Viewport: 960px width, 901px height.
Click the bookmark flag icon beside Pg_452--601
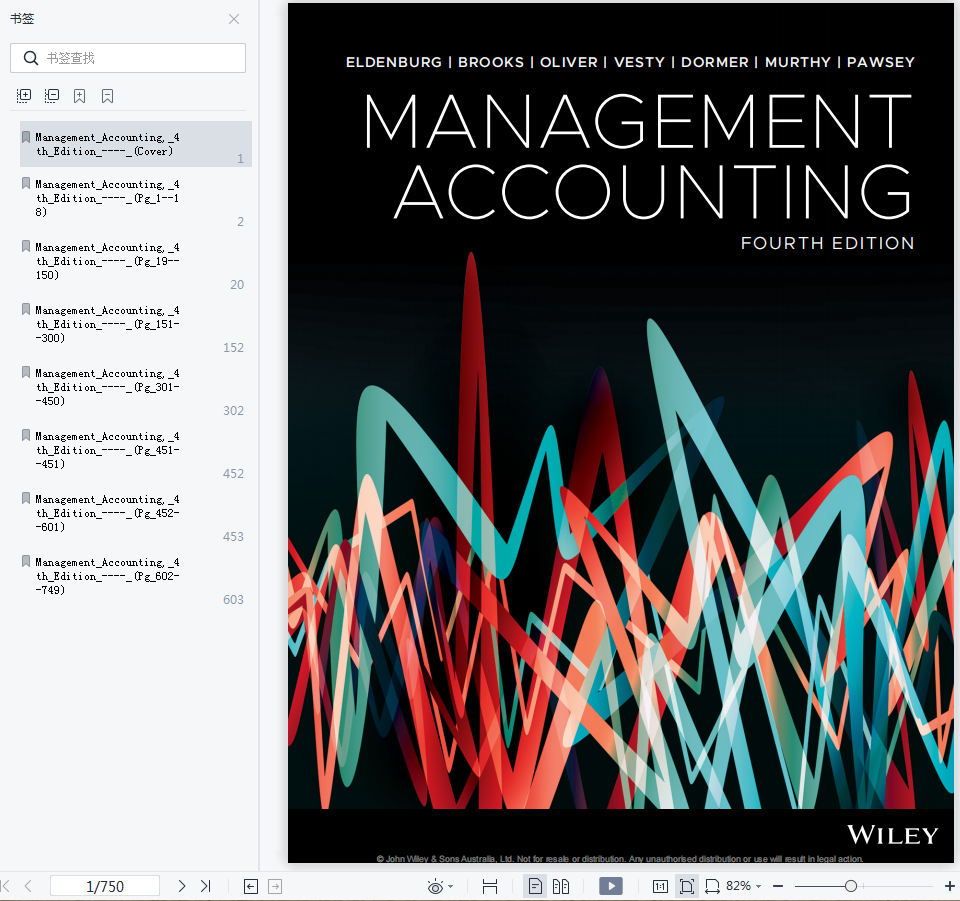click(26, 498)
